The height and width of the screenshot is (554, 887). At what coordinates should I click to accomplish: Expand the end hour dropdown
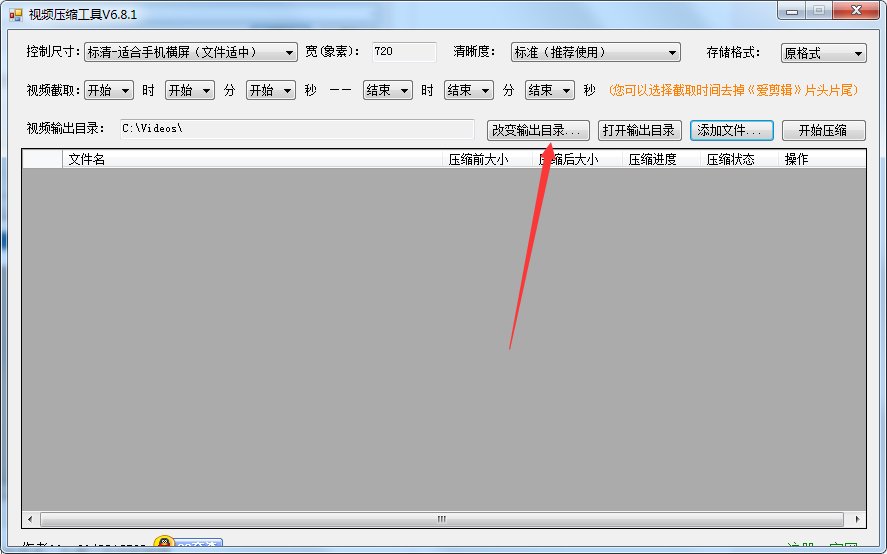(387, 90)
